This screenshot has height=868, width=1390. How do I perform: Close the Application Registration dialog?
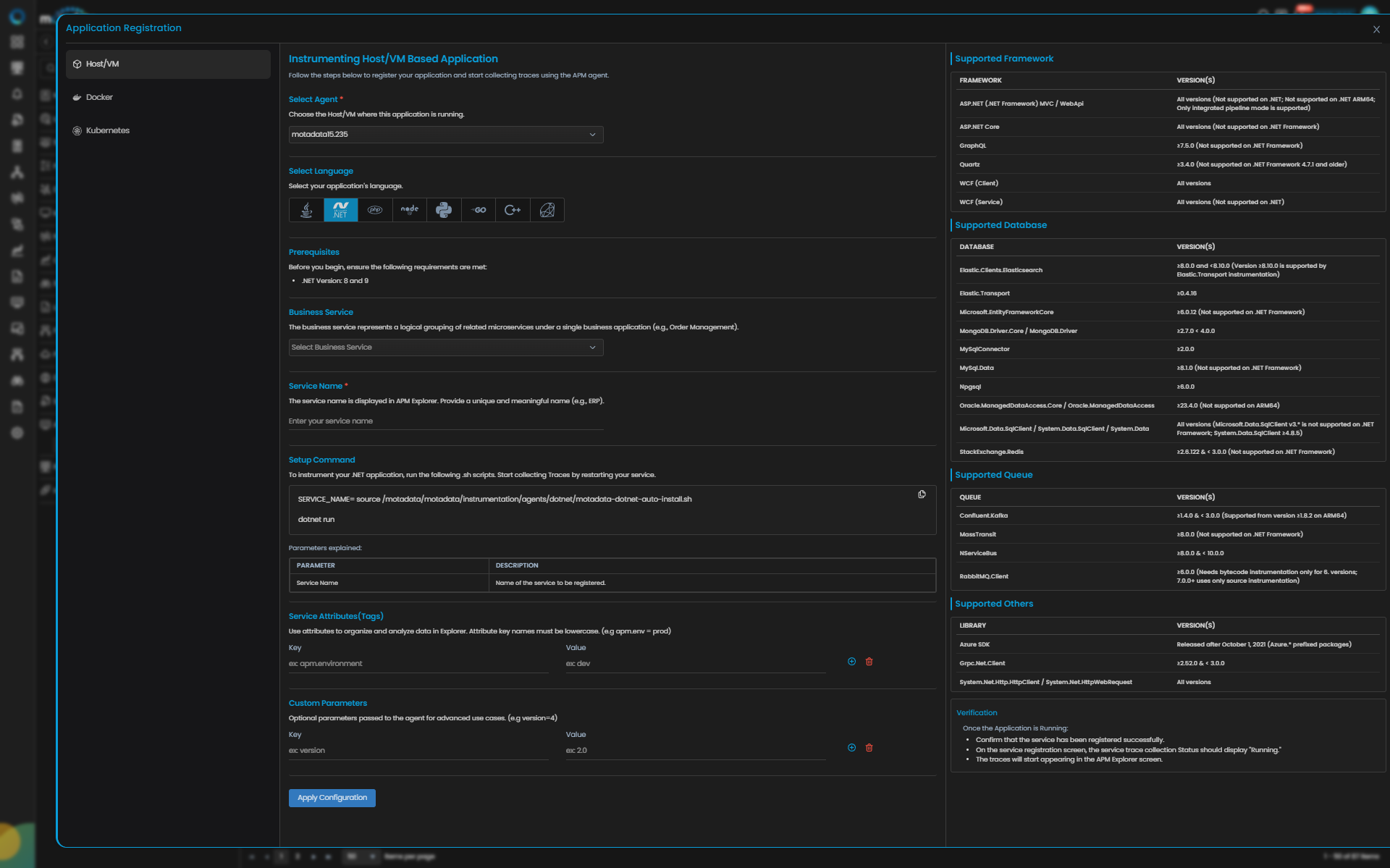click(1376, 30)
